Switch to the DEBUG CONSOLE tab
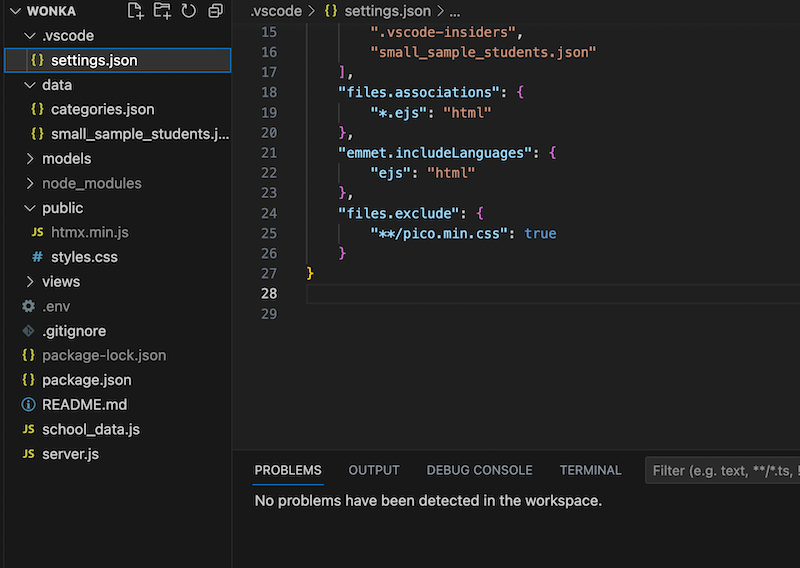Screen dimensions: 800x568 479,470
